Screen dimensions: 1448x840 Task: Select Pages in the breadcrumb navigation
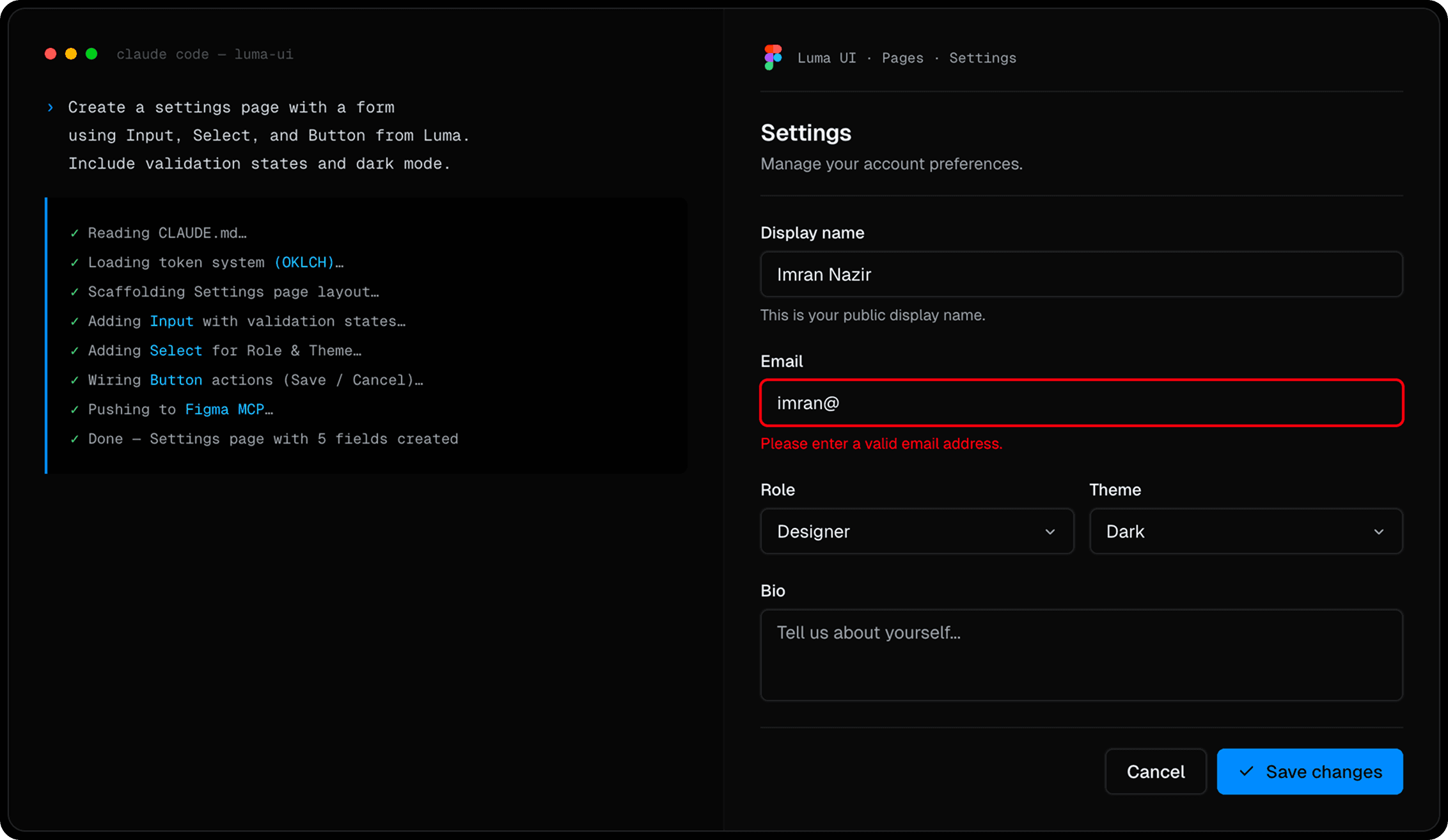[x=902, y=58]
